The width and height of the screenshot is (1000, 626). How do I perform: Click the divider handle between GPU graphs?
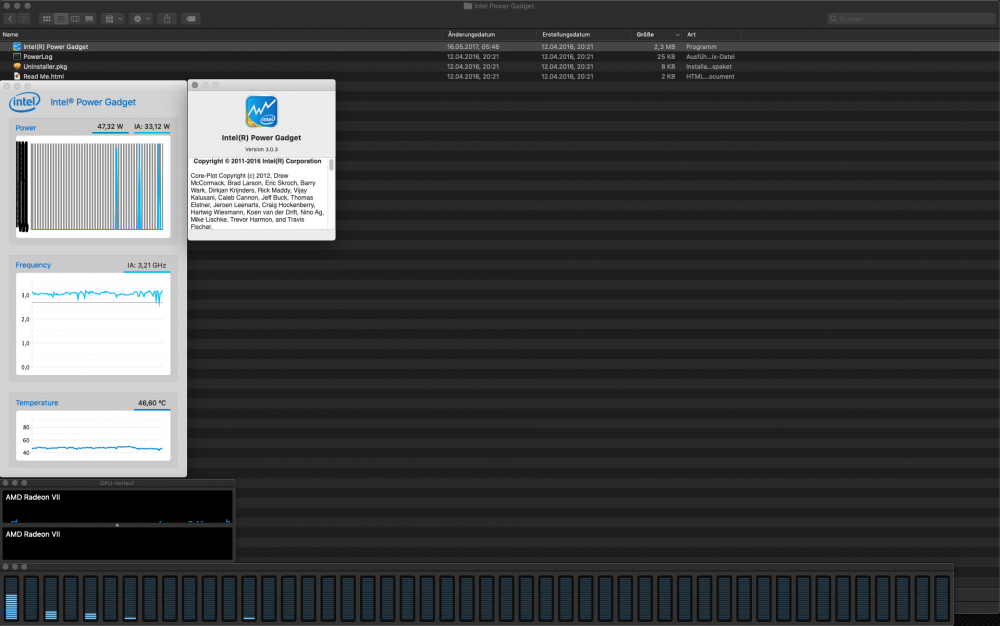117,525
